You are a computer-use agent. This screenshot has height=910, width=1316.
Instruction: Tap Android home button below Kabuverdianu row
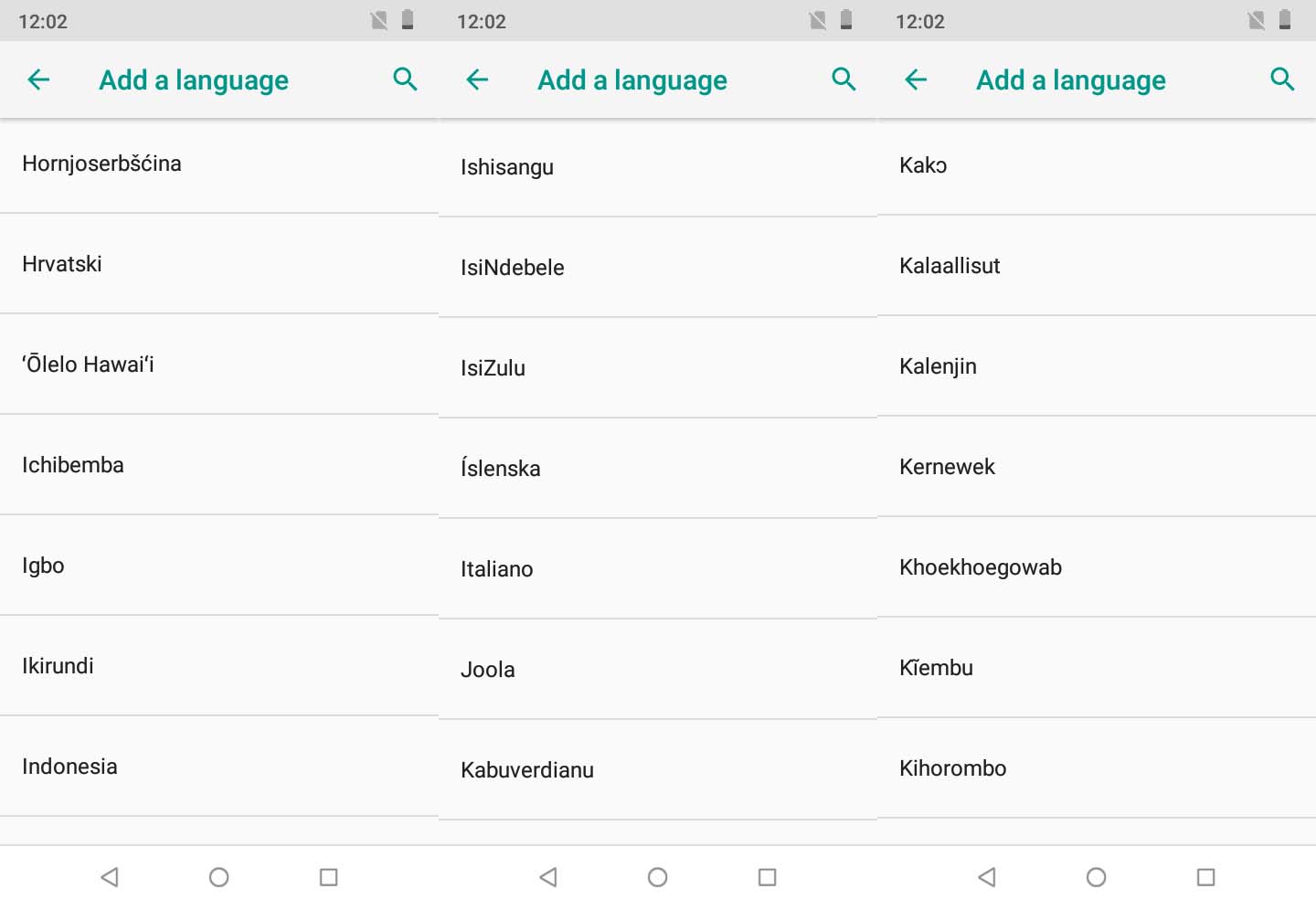(x=658, y=877)
